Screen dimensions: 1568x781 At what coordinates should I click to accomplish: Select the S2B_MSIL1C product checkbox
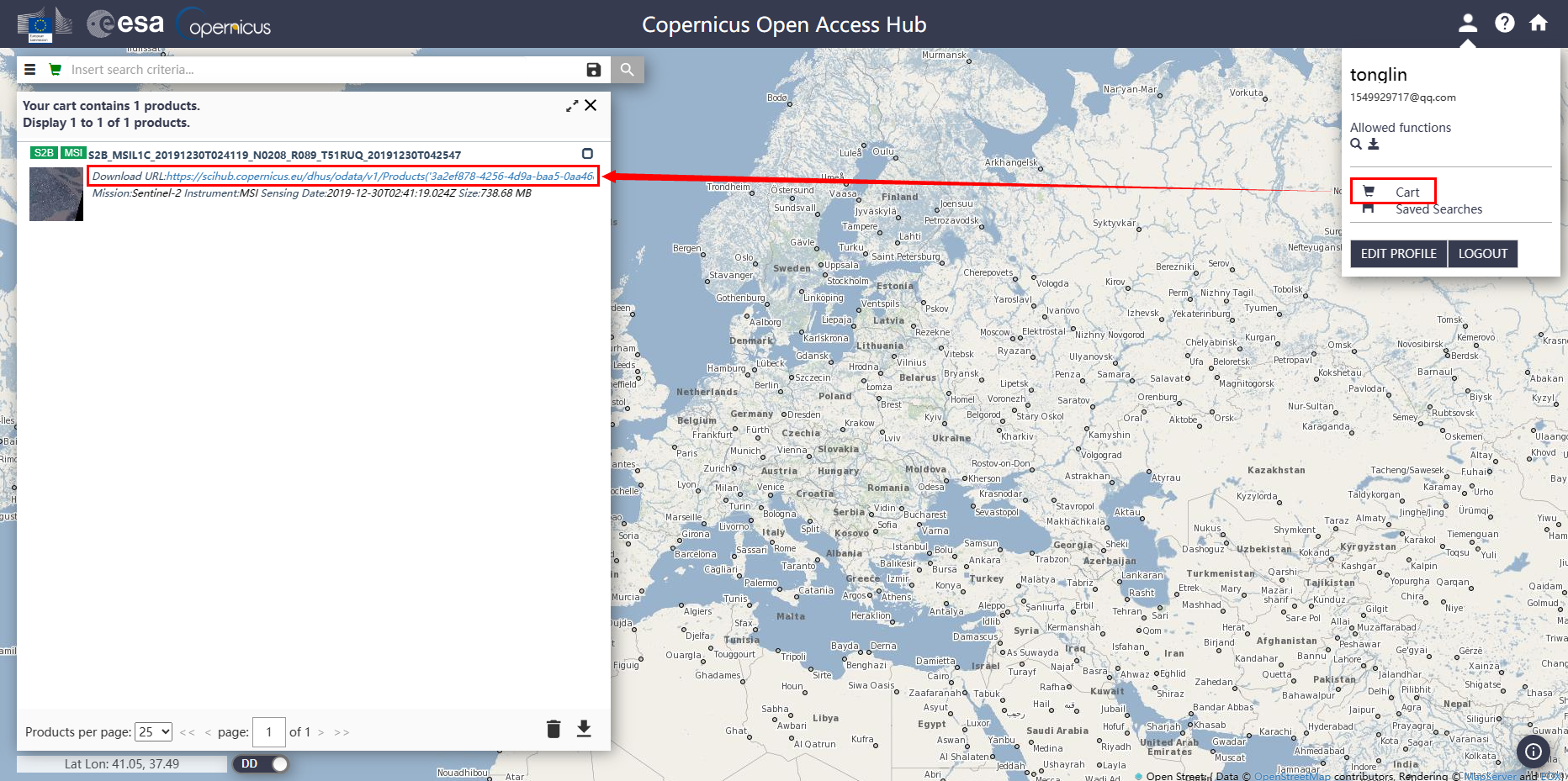click(x=587, y=154)
